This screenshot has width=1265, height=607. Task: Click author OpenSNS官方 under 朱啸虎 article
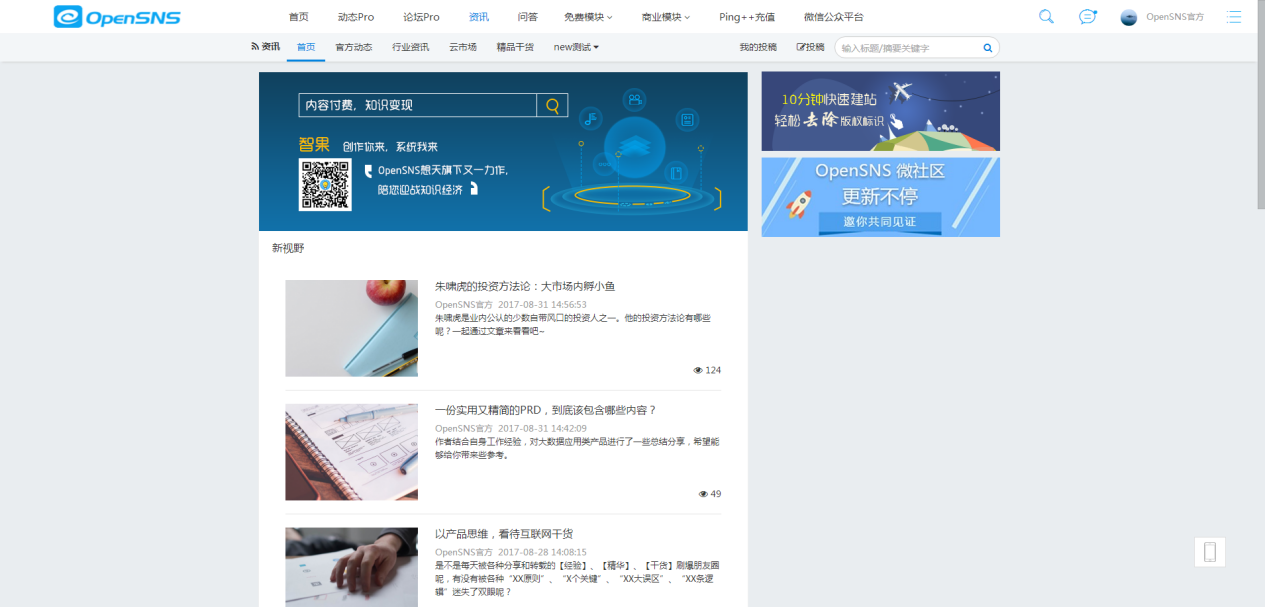464,304
